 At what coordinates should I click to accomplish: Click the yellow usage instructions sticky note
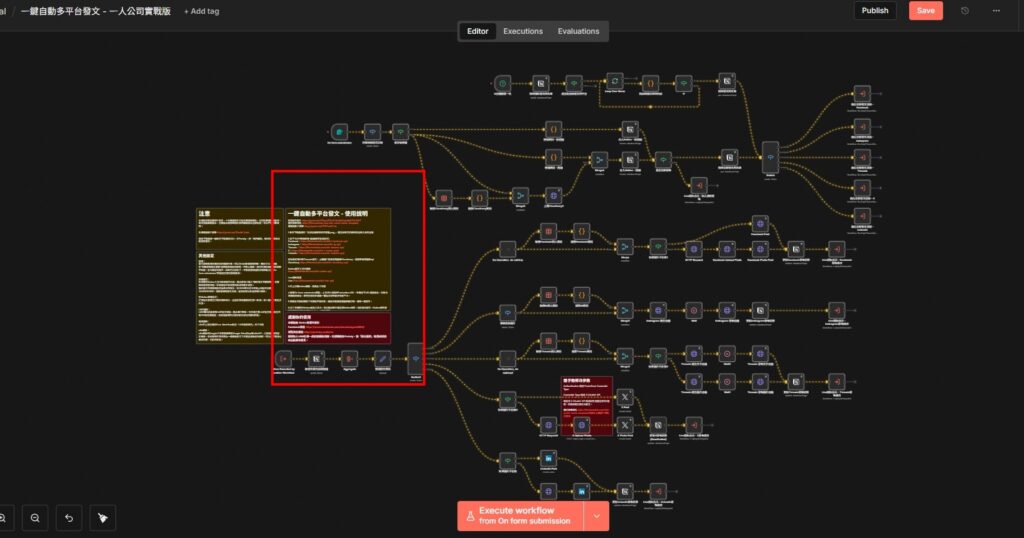(338, 258)
